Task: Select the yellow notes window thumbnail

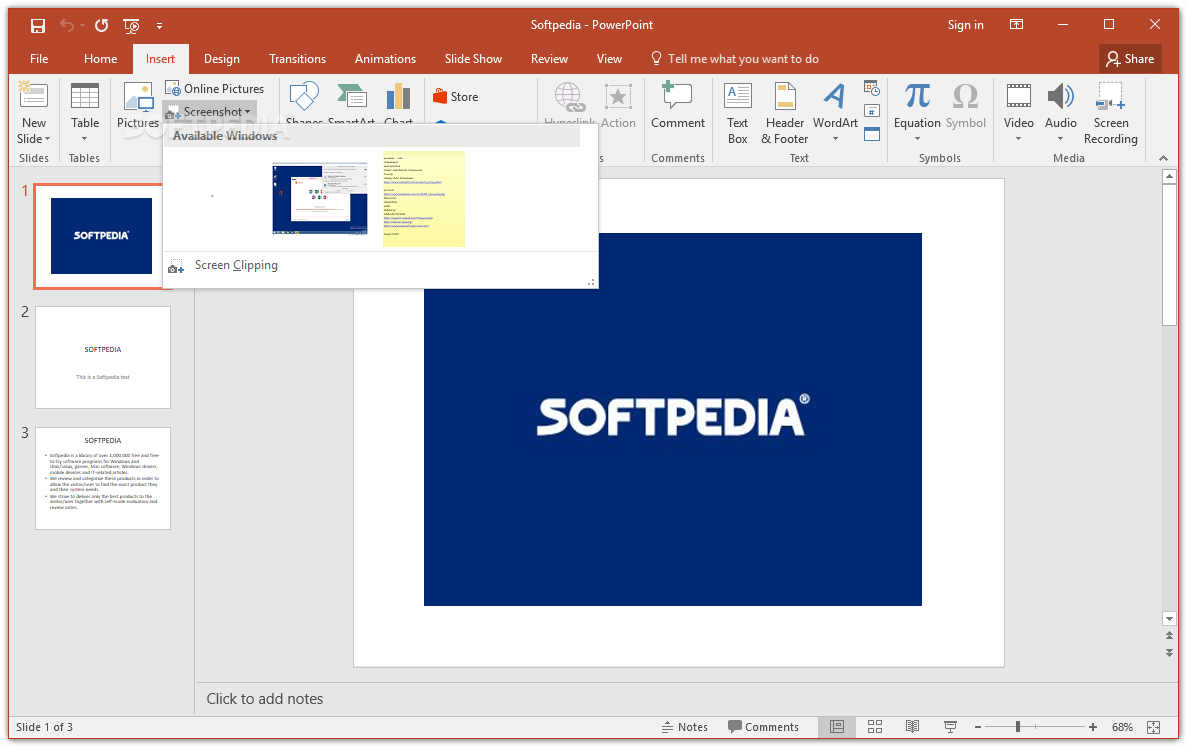Action: tap(423, 198)
